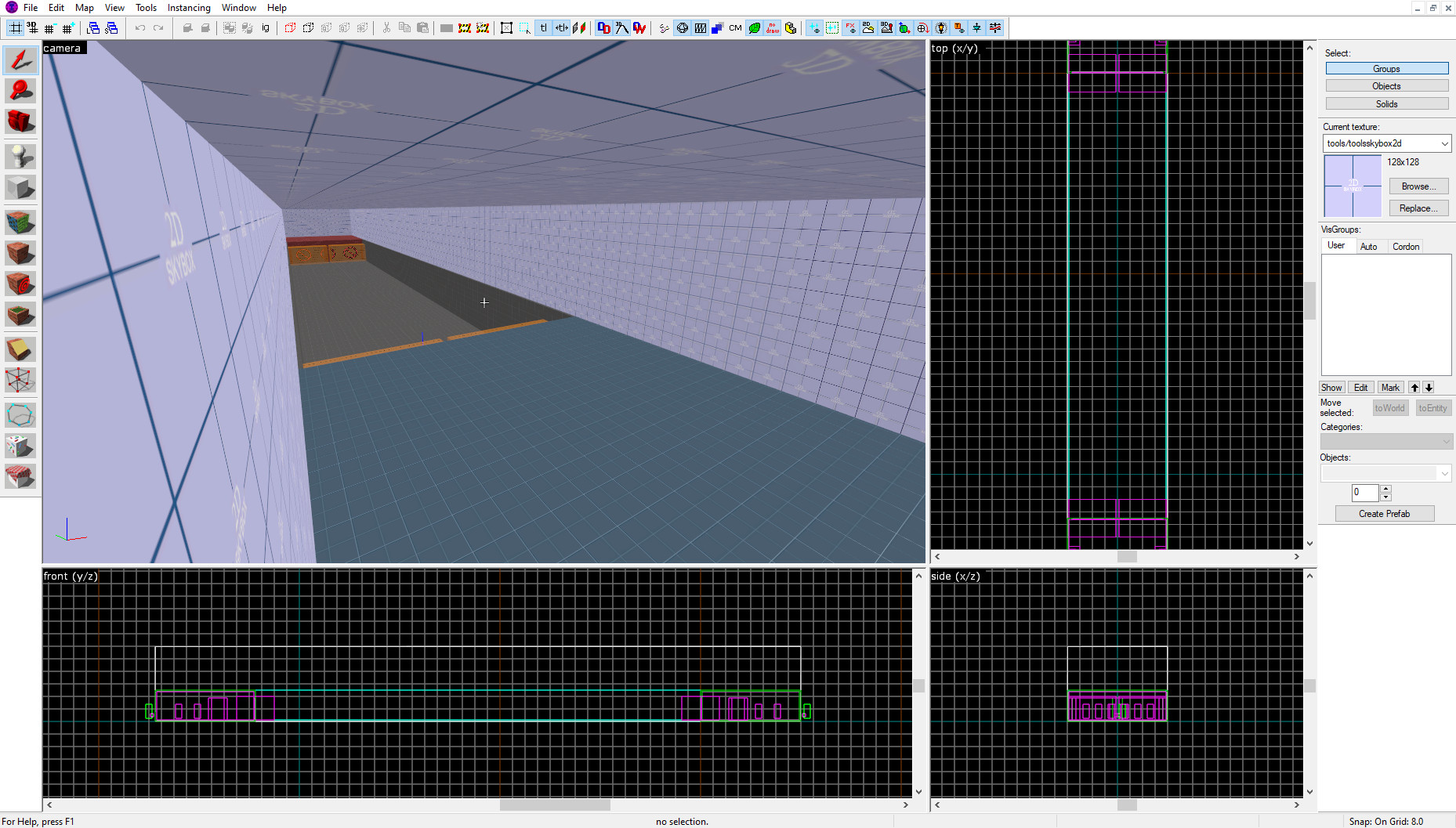1456x828 pixels.
Task: Select the Clipping tool
Action: (x=20, y=349)
